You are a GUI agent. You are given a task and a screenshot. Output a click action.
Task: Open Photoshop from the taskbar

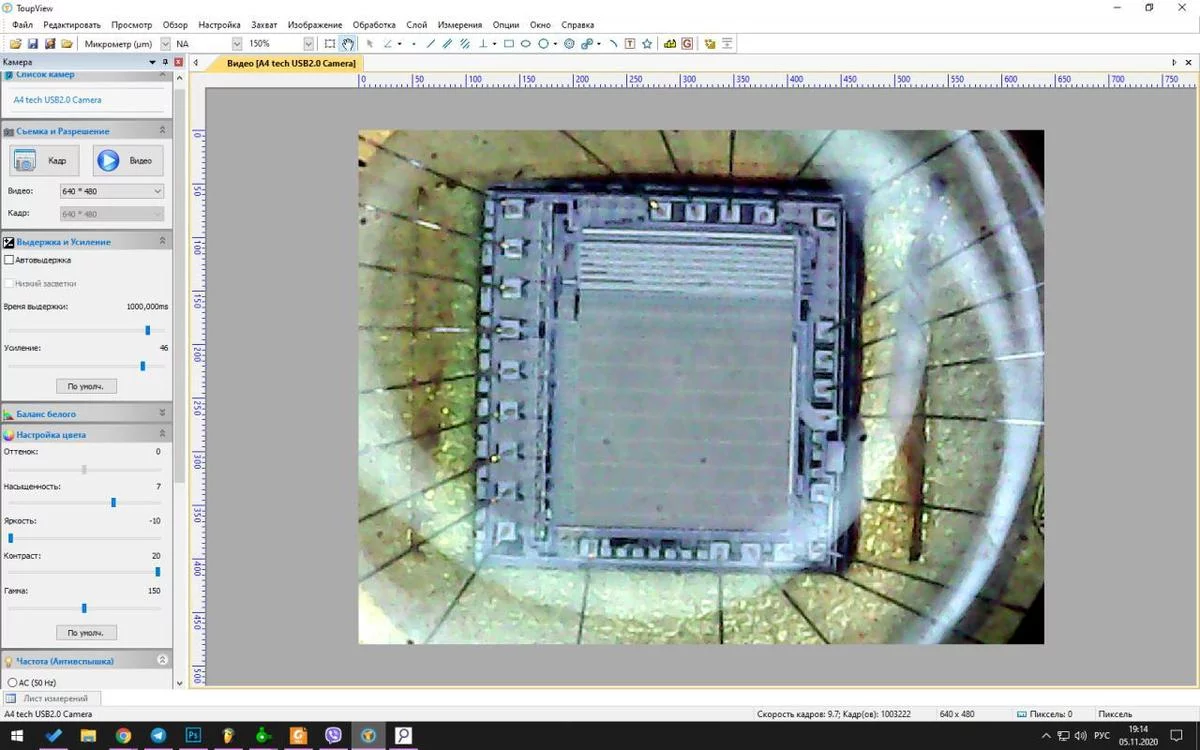[x=193, y=736]
